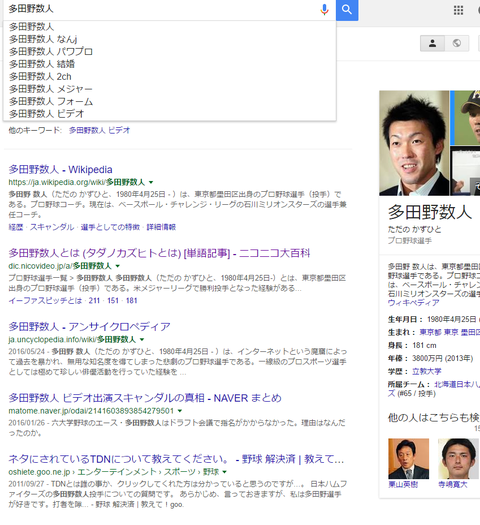Open the スキャンダル sitelink under Wikipedia
480x525 pixels.
coord(52,227)
